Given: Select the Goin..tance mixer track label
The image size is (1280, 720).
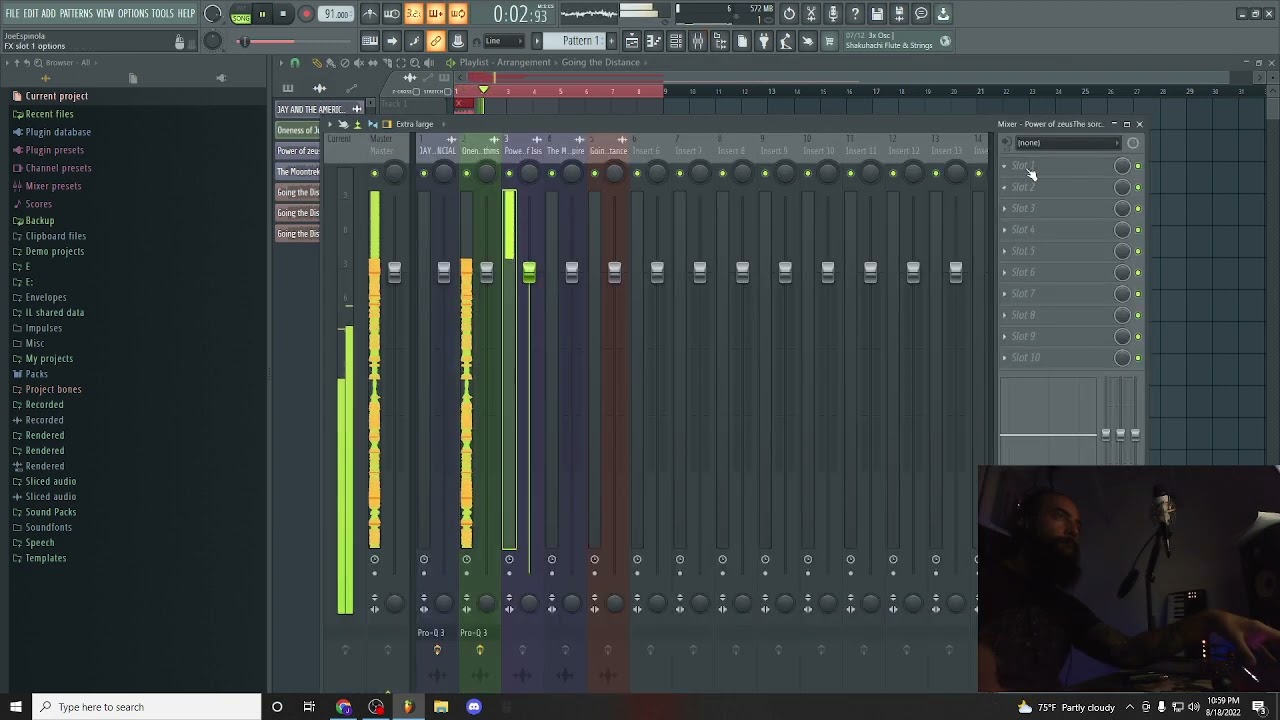Looking at the screenshot, I should [x=608, y=151].
